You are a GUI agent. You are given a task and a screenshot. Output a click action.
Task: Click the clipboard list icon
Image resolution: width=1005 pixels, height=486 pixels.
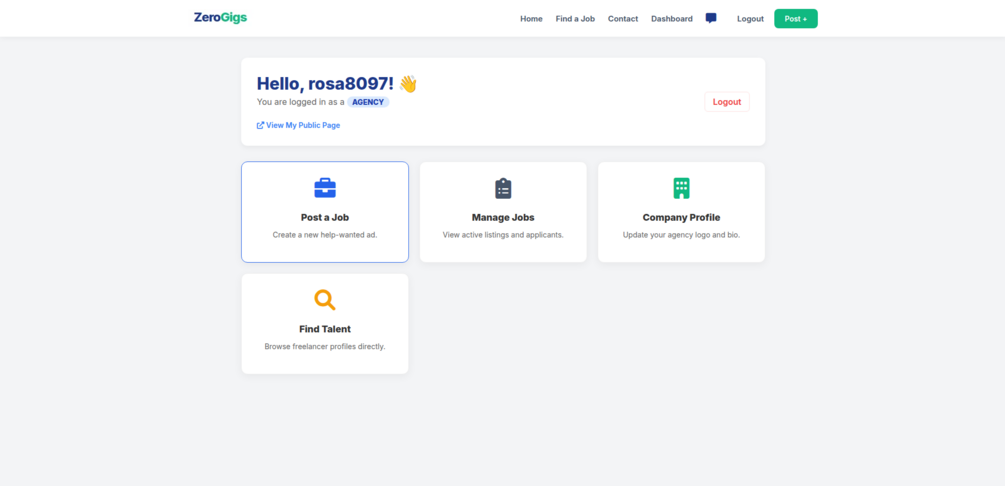pyautogui.click(x=503, y=189)
